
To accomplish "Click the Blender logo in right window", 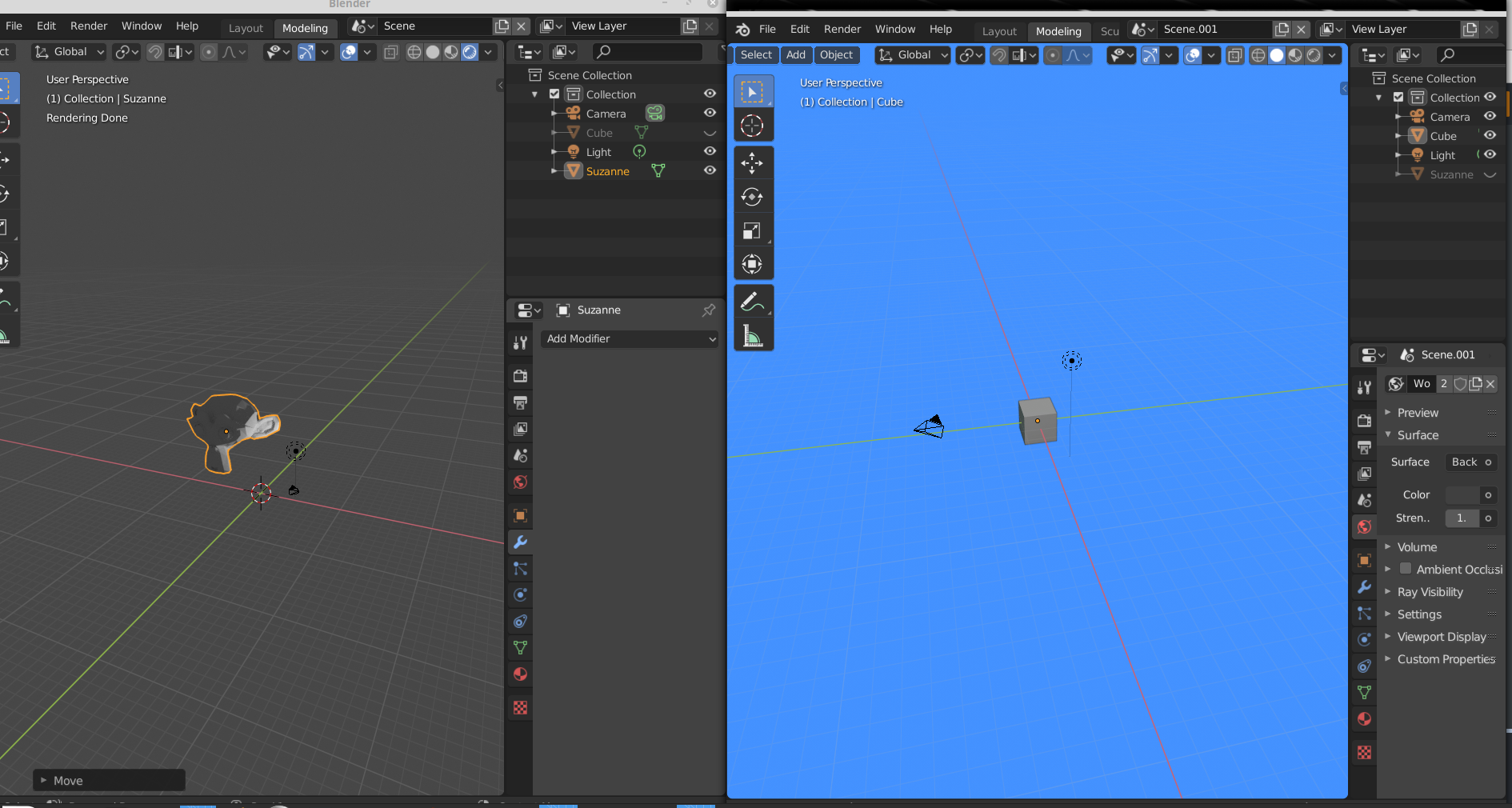I will pyautogui.click(x=743, y=30).
